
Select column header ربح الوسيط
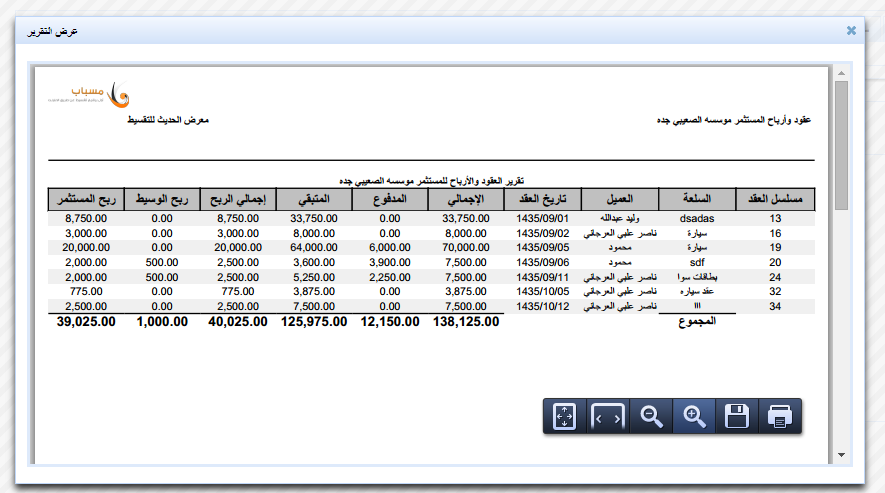click(x=162, y=199)
